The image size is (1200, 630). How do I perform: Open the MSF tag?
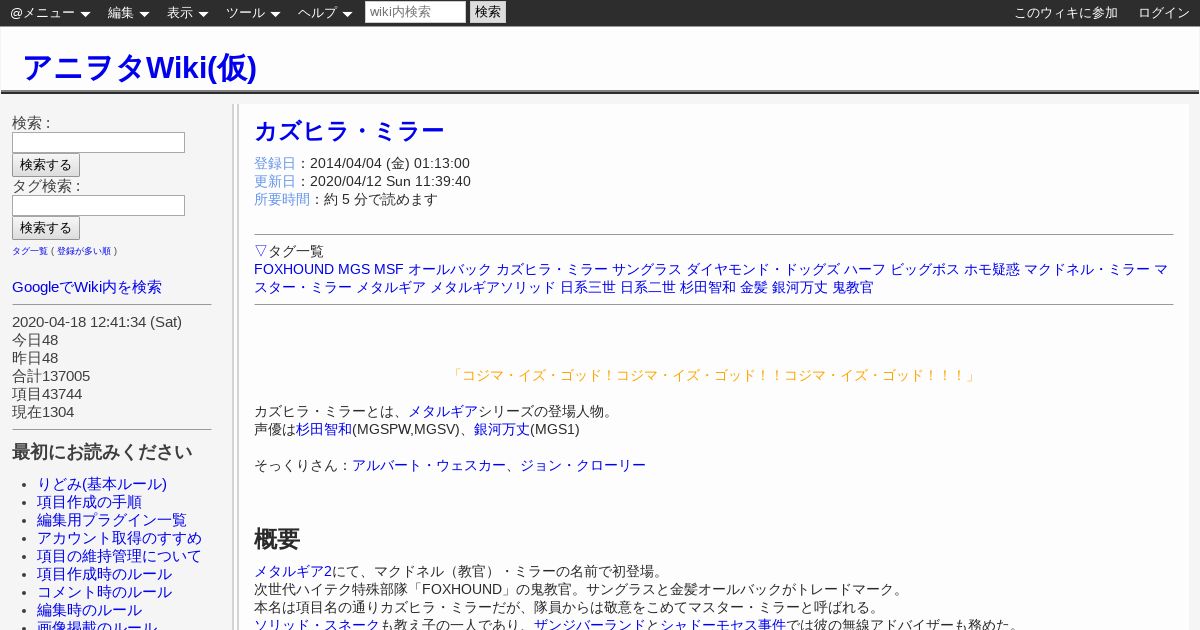tap(389, 269)
